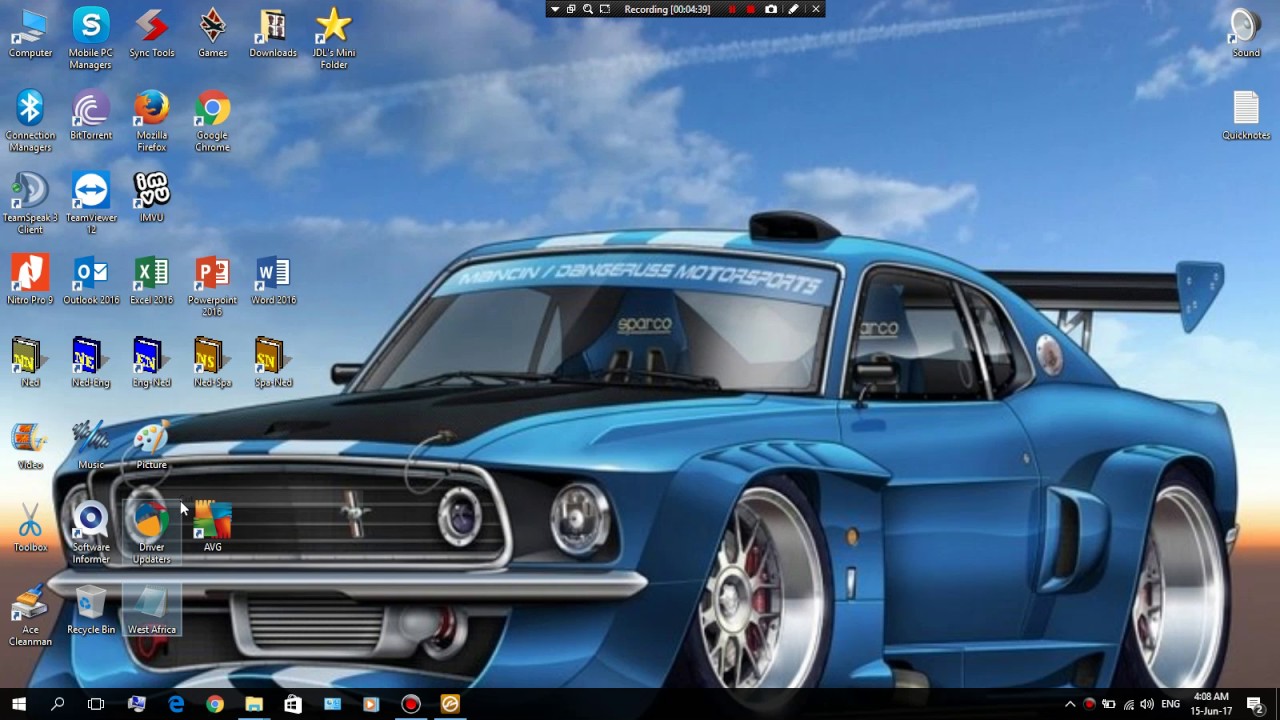Select the Google Chrome desktop shortcut
Screen dimensions: 1280x720
point(212,121)
